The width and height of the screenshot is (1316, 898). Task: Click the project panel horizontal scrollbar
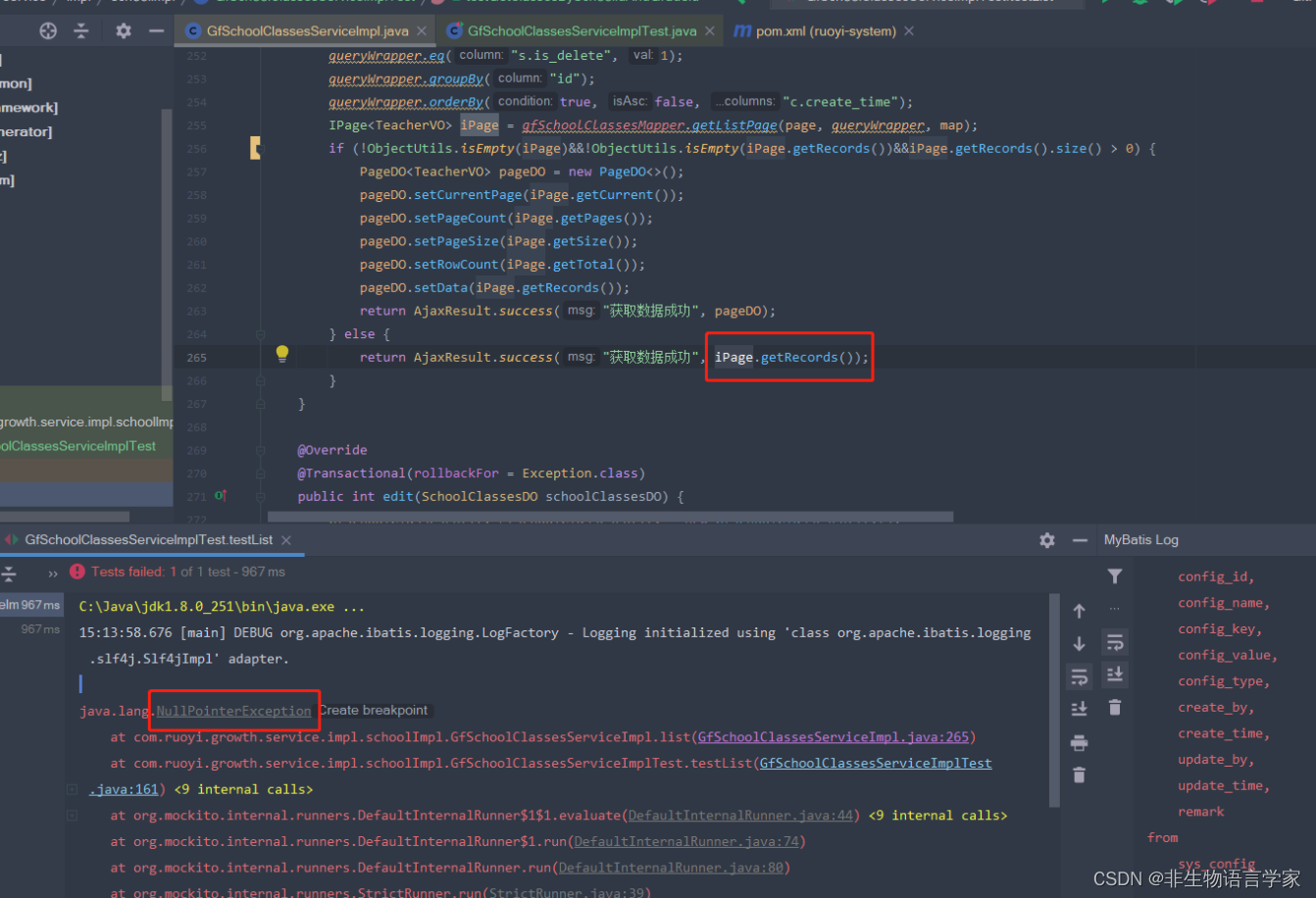point(65,517)
